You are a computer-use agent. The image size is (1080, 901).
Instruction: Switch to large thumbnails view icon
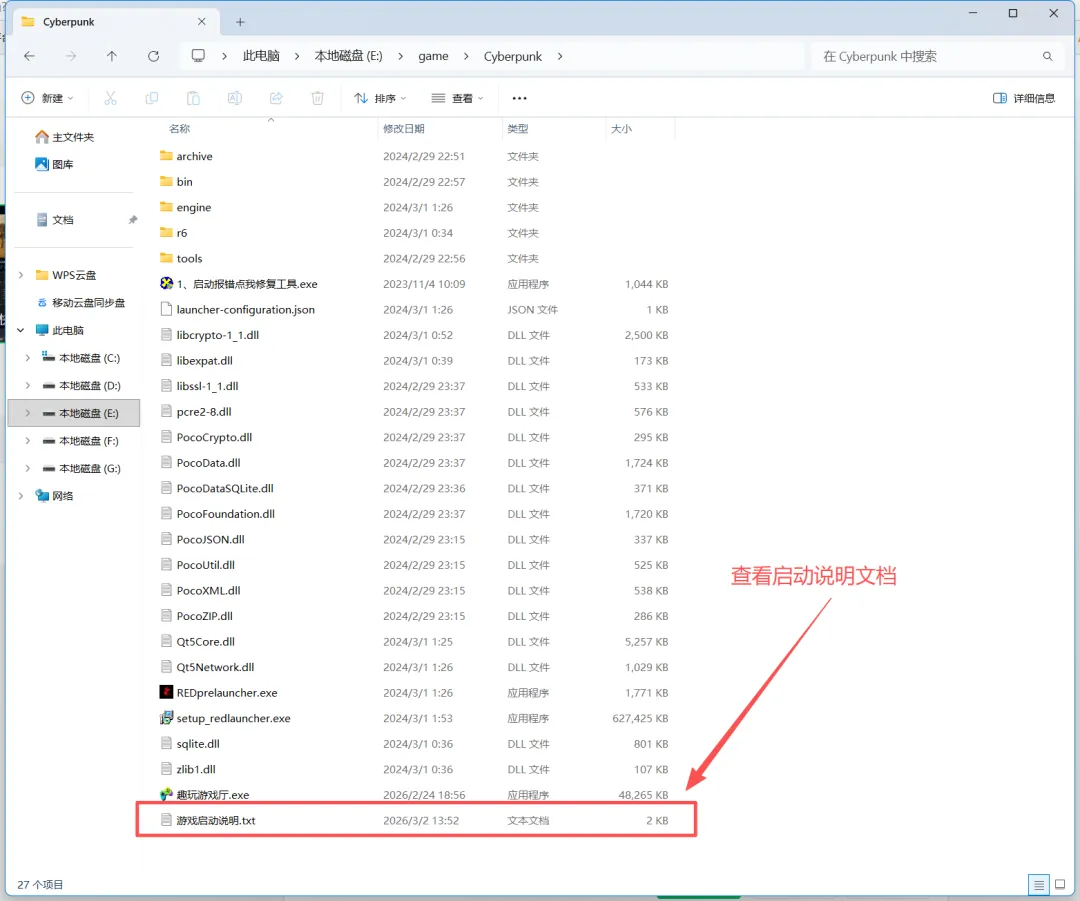pyautogui.click(x=1060, y=884)
